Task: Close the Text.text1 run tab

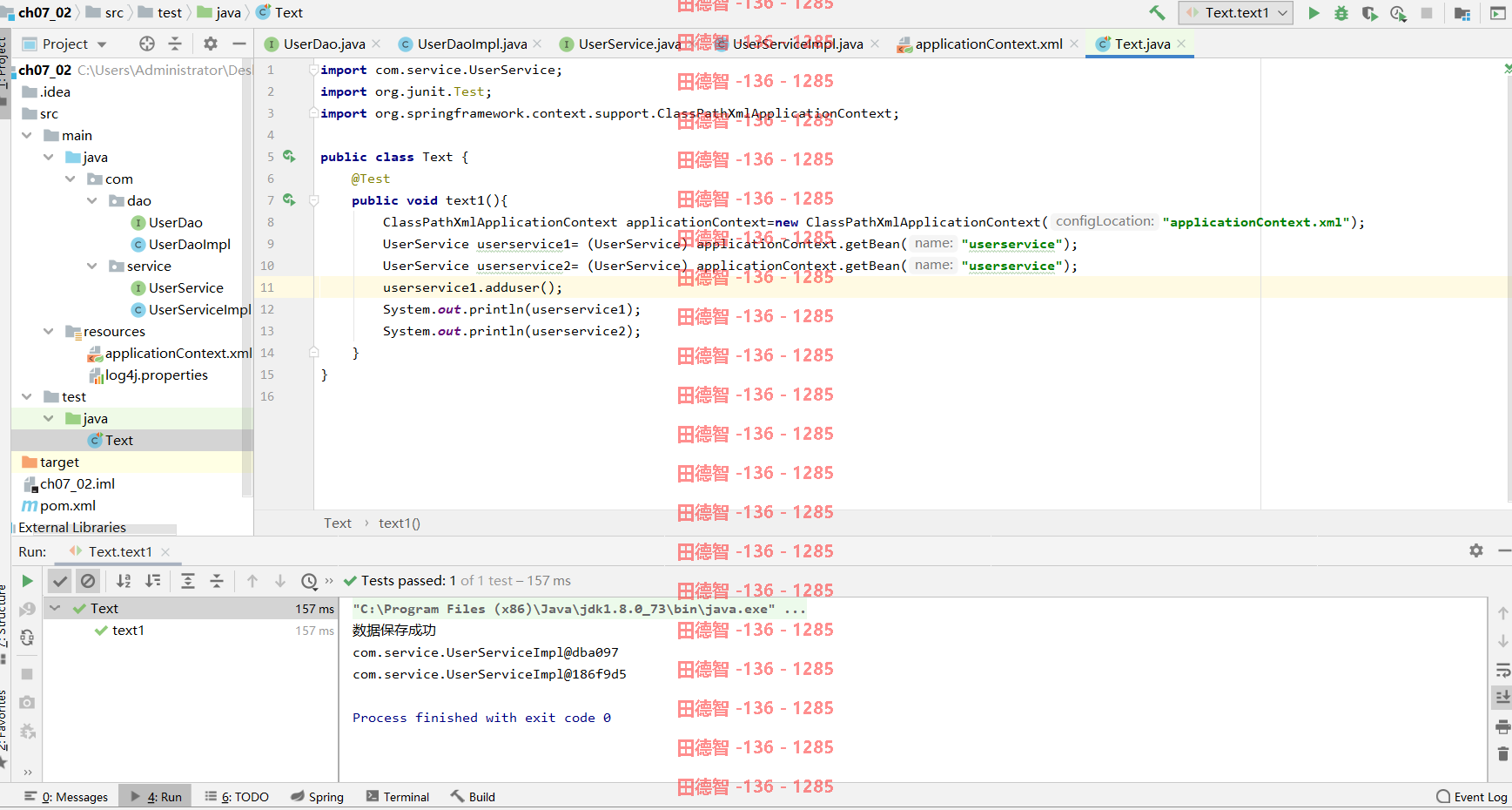Action: pos(165,552)
